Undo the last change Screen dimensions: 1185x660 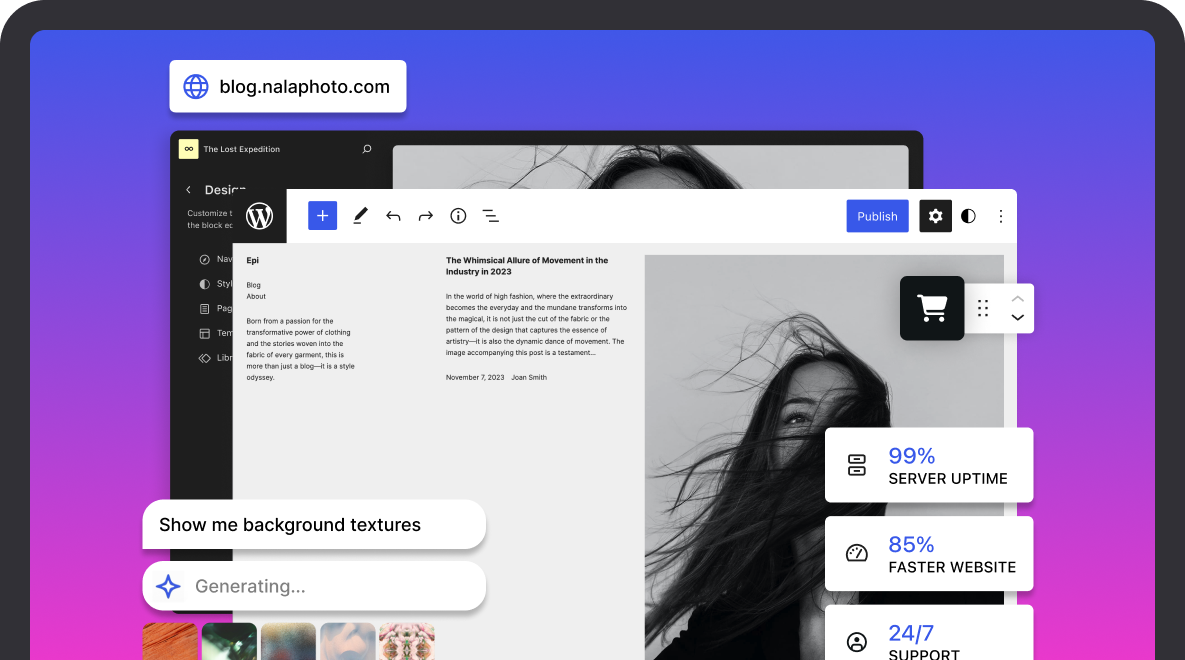point(393,216)
